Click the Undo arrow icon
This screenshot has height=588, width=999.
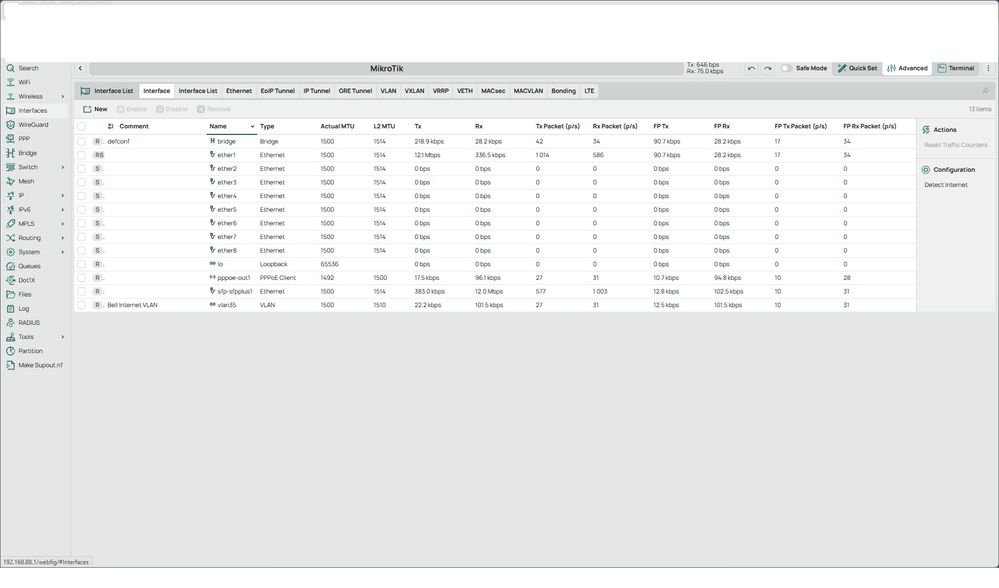(x=751, y=69)
